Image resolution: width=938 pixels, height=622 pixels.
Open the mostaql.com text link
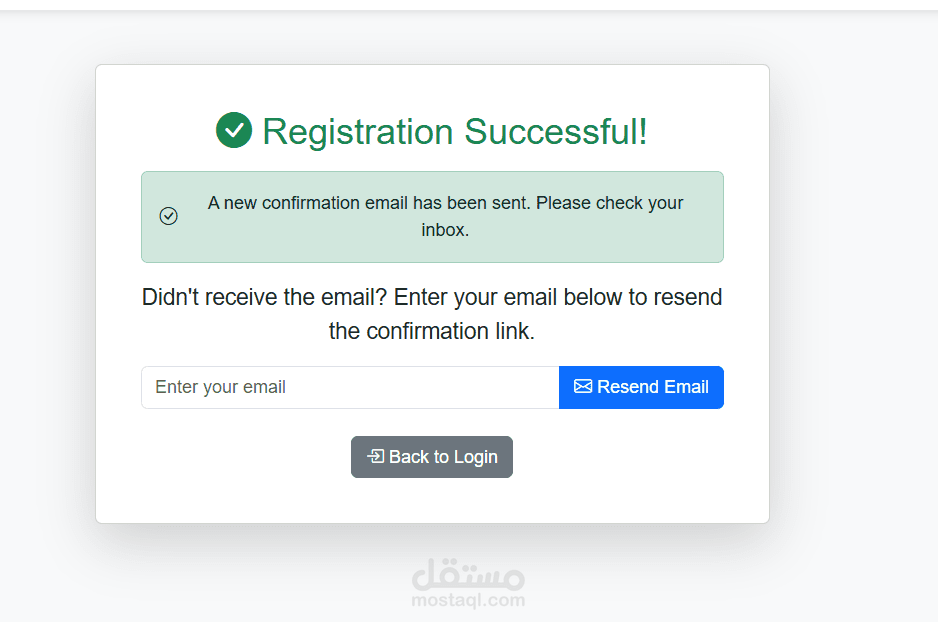(x=468, y=600)
